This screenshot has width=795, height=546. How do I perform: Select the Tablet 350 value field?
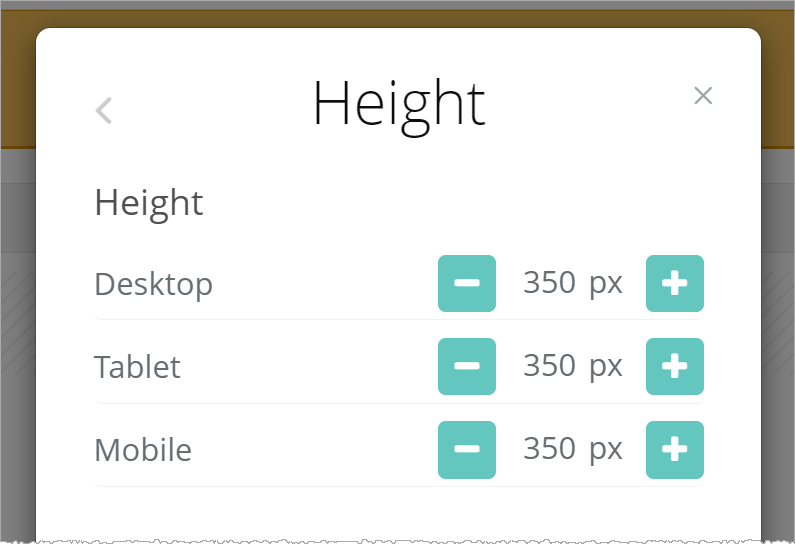[x=549, y=367]
